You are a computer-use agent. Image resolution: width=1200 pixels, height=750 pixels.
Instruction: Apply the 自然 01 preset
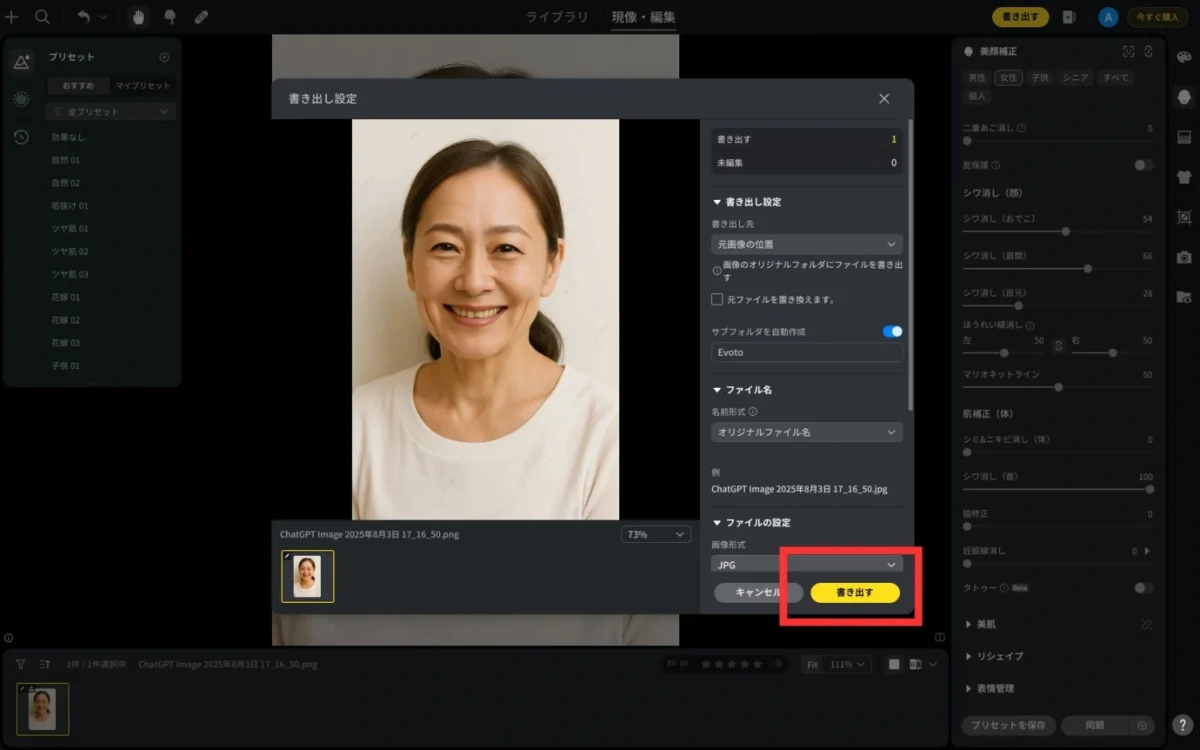66,160
